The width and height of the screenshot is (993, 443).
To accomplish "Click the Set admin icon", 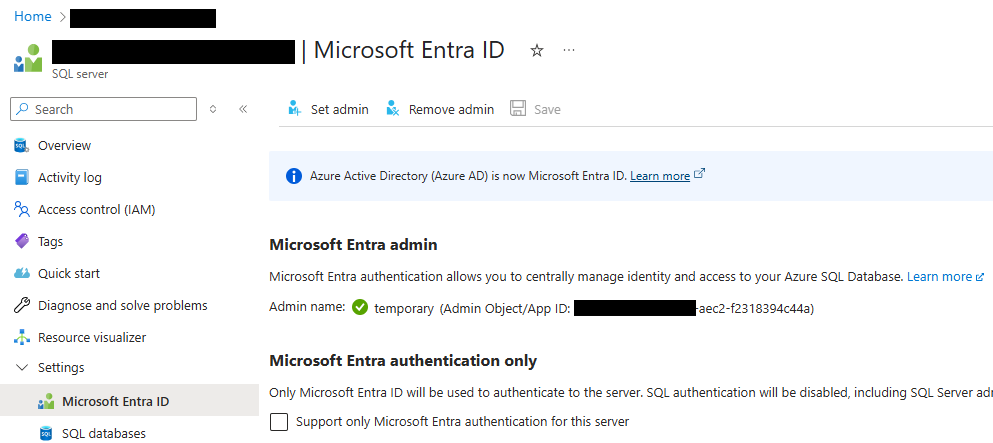I will point(294,109).
